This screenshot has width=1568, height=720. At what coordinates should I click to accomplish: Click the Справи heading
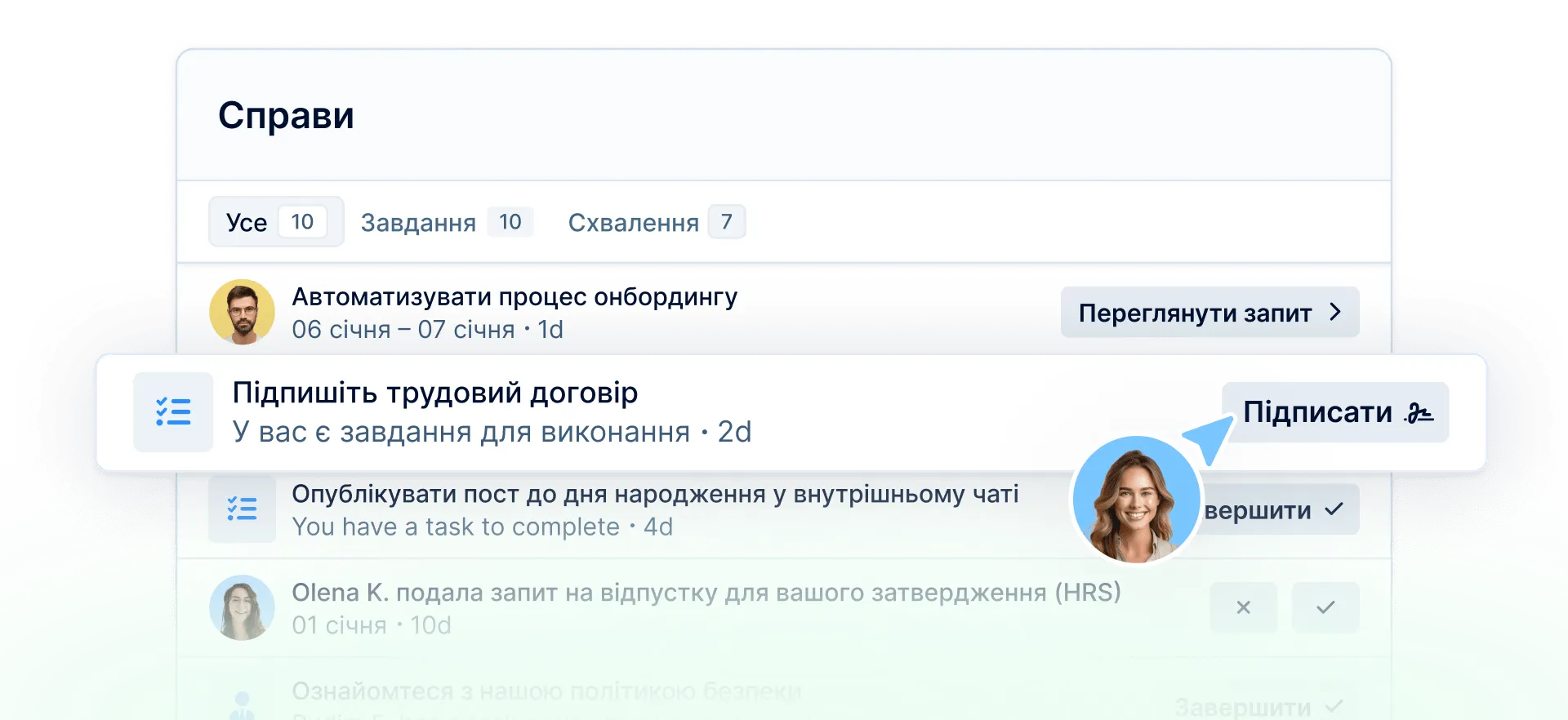click(286, 115)
